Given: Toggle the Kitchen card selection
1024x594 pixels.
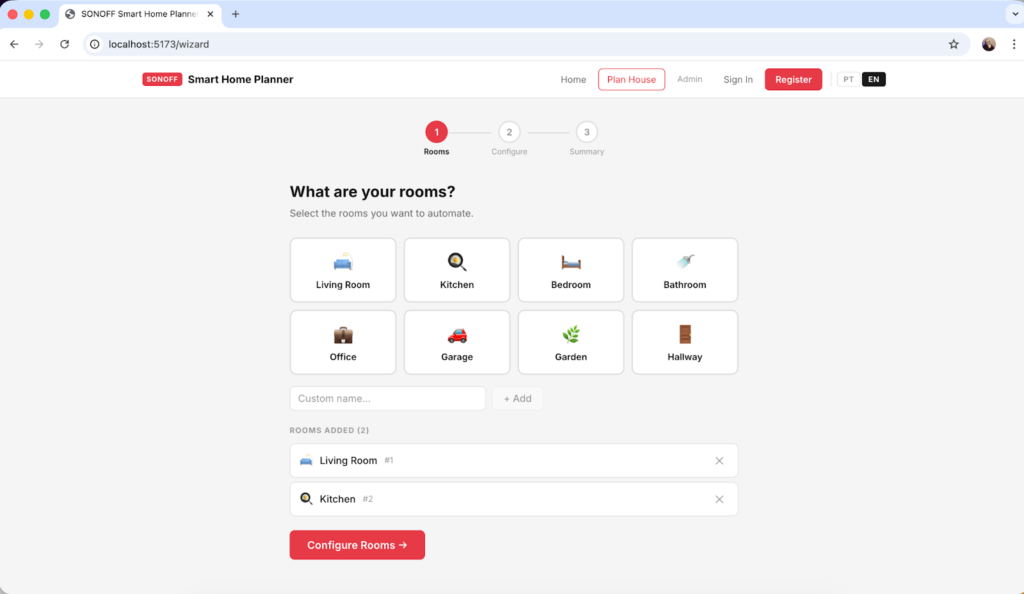Looking at the screenshot, I should pos(457,270).
